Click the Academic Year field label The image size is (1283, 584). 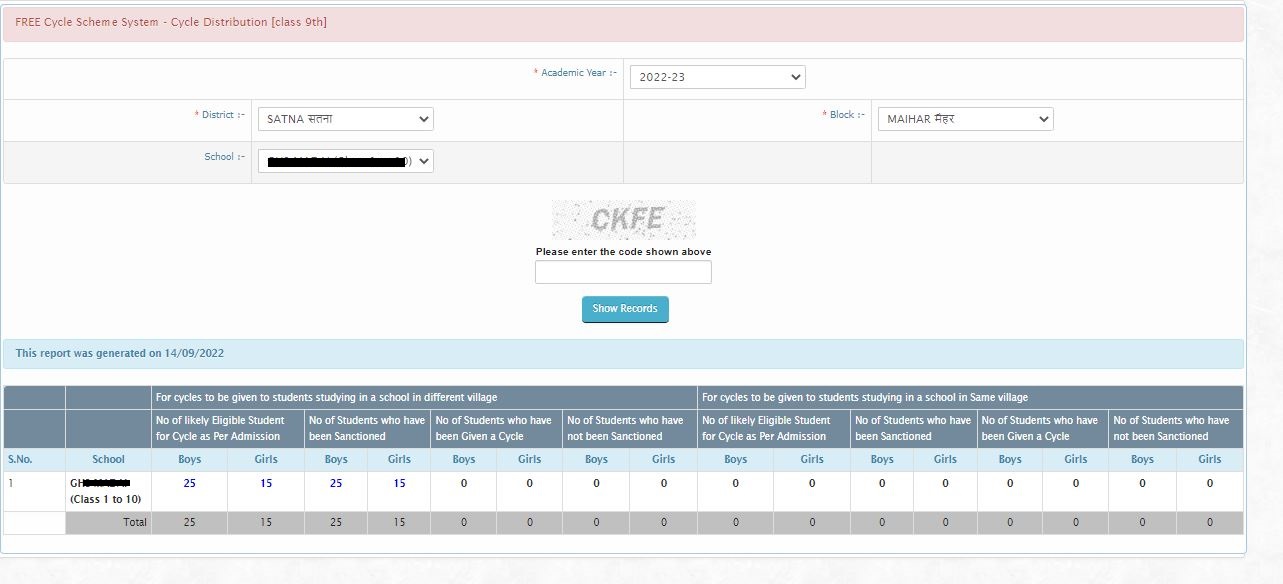pos(579,73)
